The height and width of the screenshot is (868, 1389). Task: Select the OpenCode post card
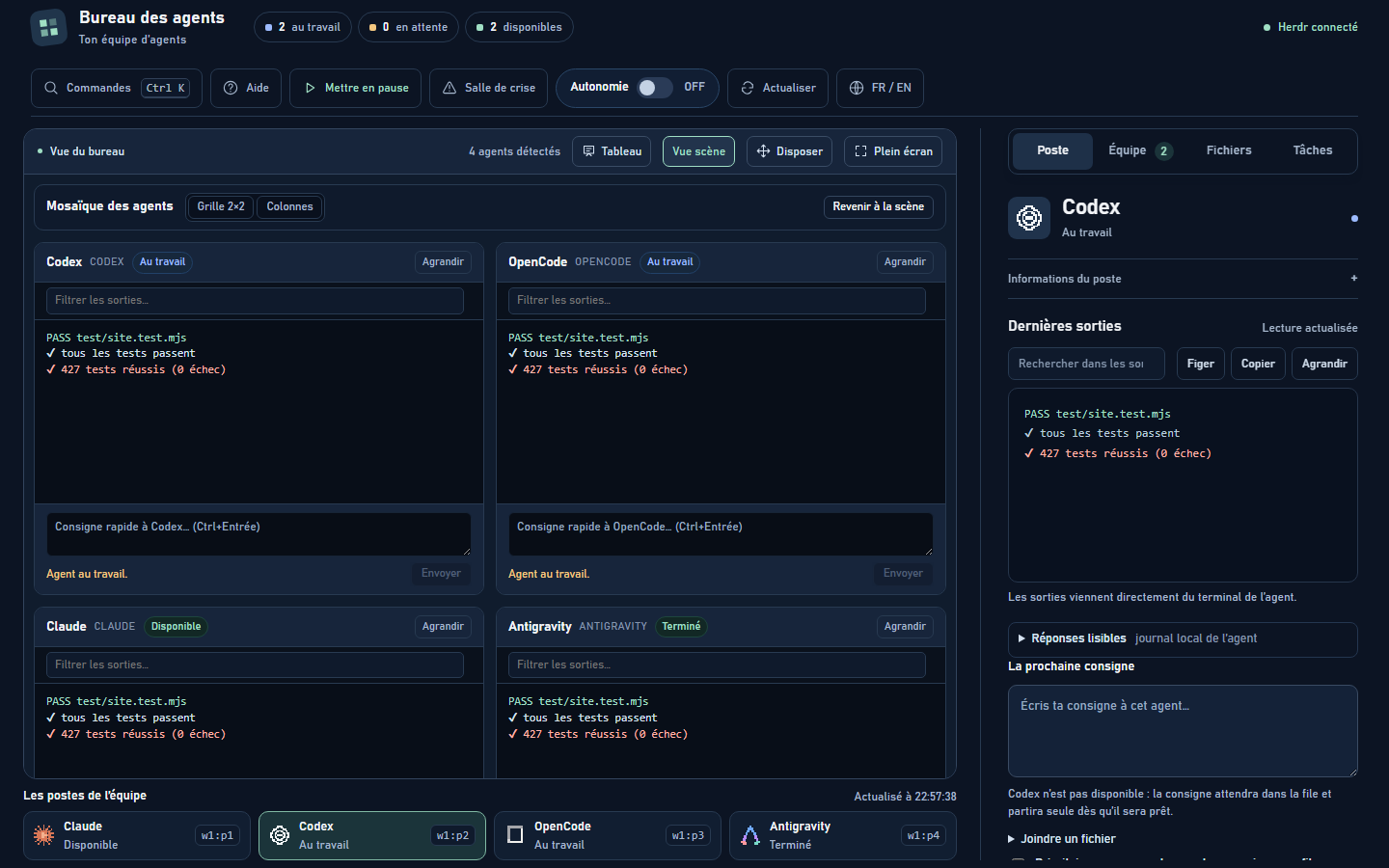point(608,835)
